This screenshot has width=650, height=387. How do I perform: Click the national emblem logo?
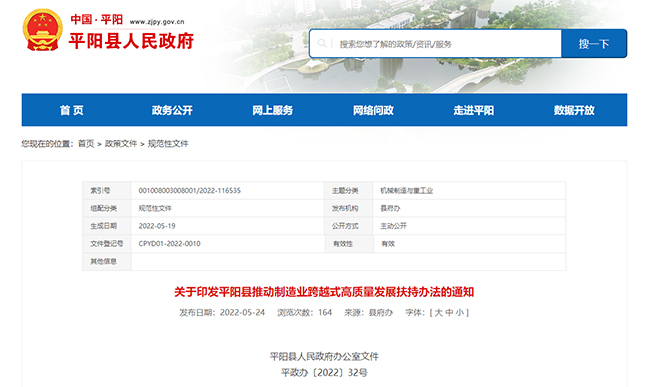click(x=42, y=30)
